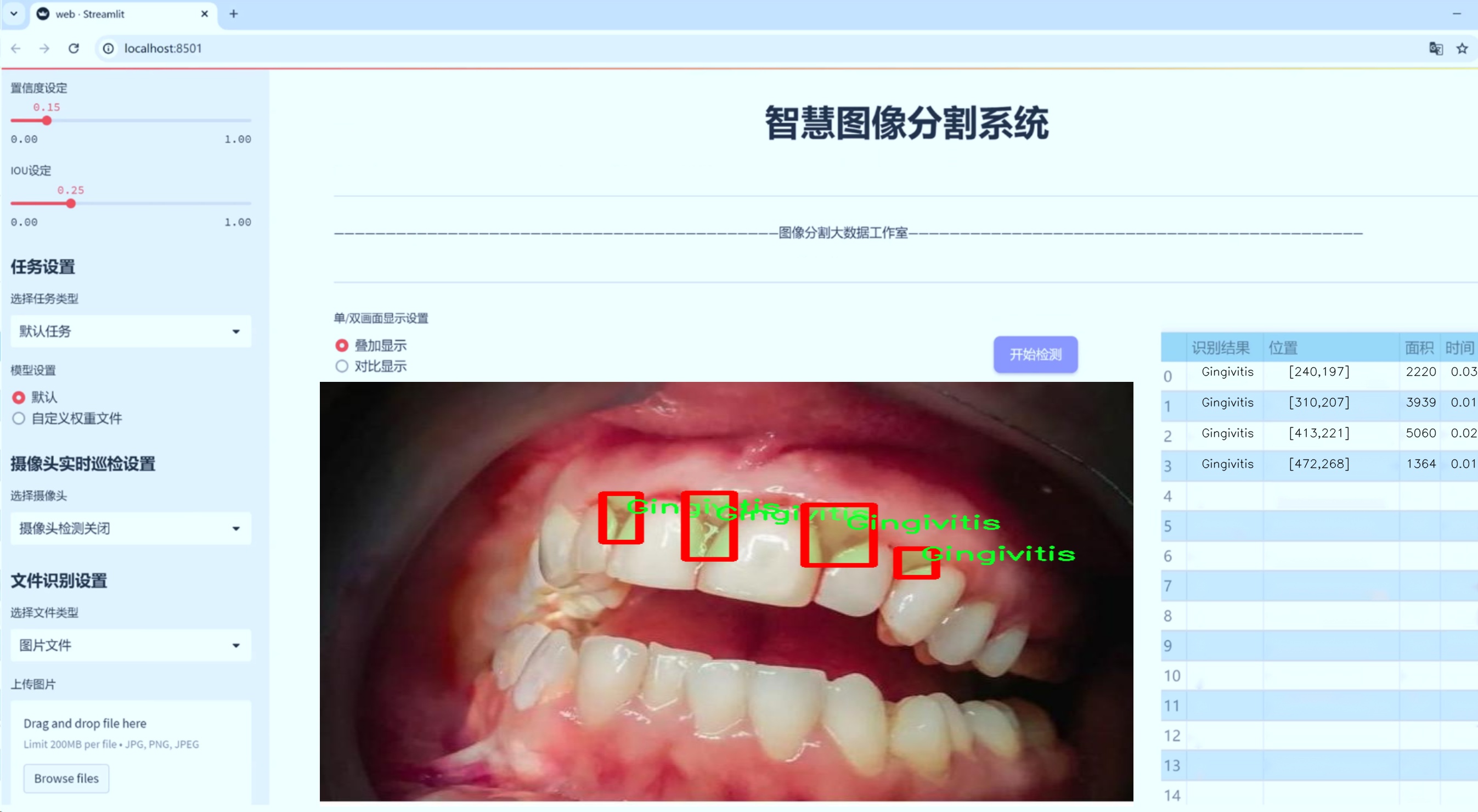Open the 摄像头检测关闭 camera dropdown
1478x812 pixels.
[131, 528]
